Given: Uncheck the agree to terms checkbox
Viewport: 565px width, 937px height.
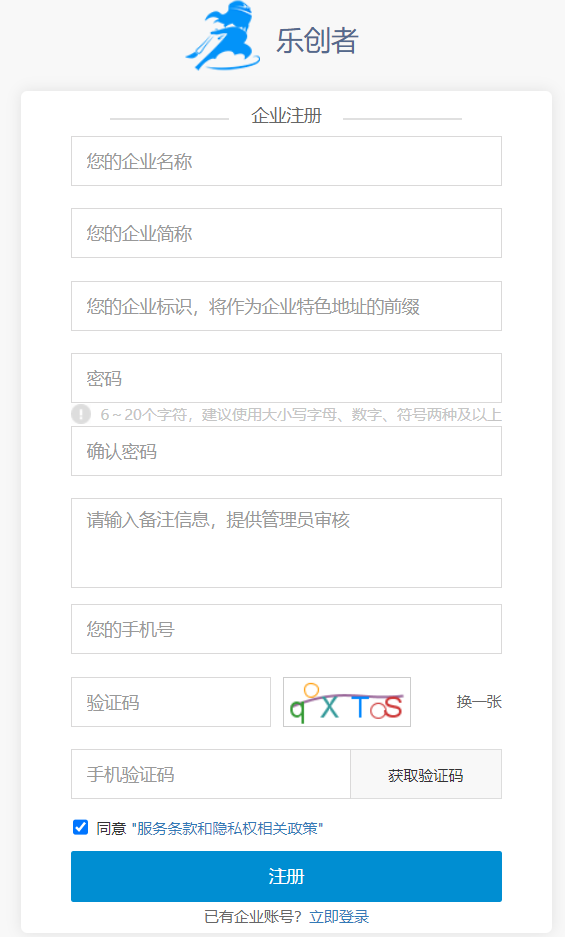Looking at the screenshot, I should 80,827.
